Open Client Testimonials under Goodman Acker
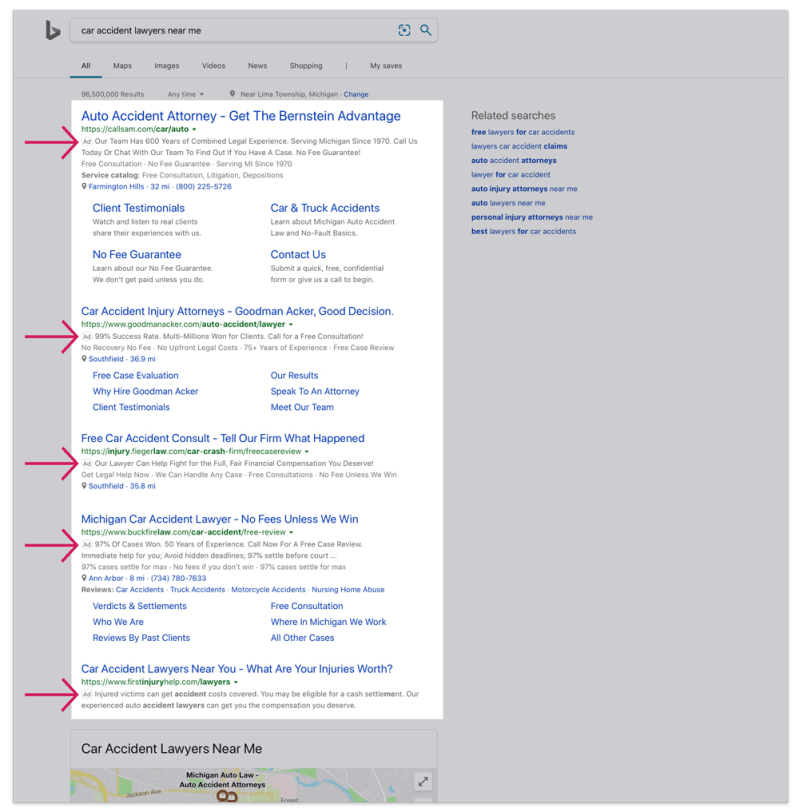This screenshot has width=799, height=812. point(130,408)
